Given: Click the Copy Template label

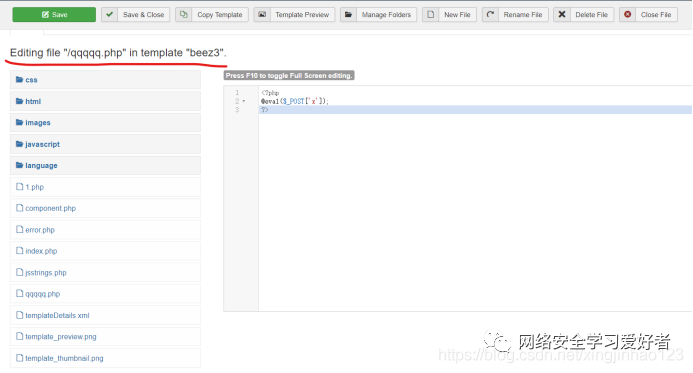Looking at the screenshot, I should click(220, 15).
